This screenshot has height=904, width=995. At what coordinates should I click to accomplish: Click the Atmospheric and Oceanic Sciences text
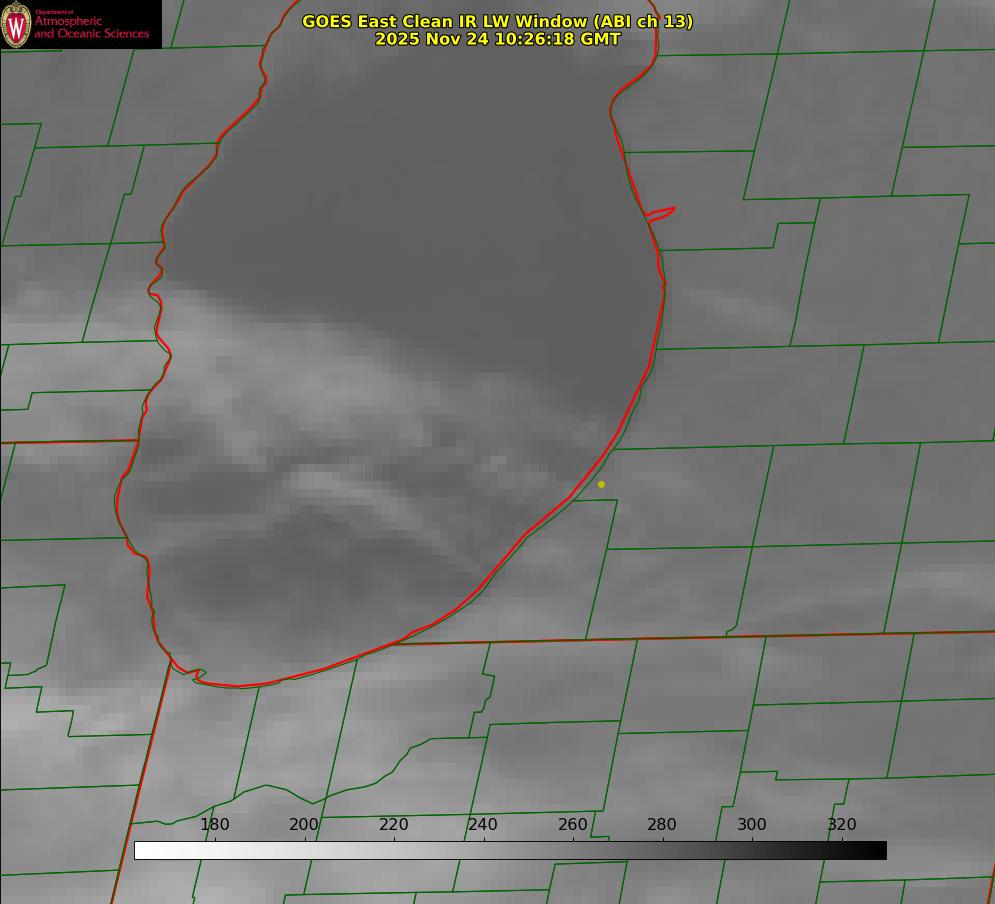(x=91, y=27)
